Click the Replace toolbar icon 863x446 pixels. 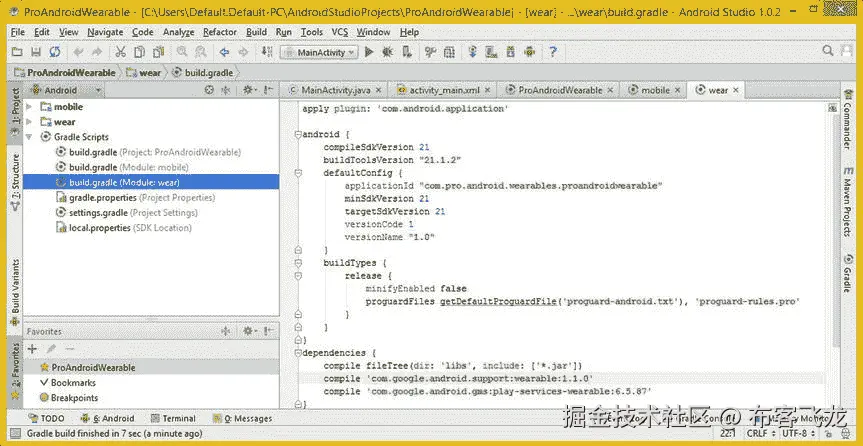pyautogui.click(x=200, y=52)
